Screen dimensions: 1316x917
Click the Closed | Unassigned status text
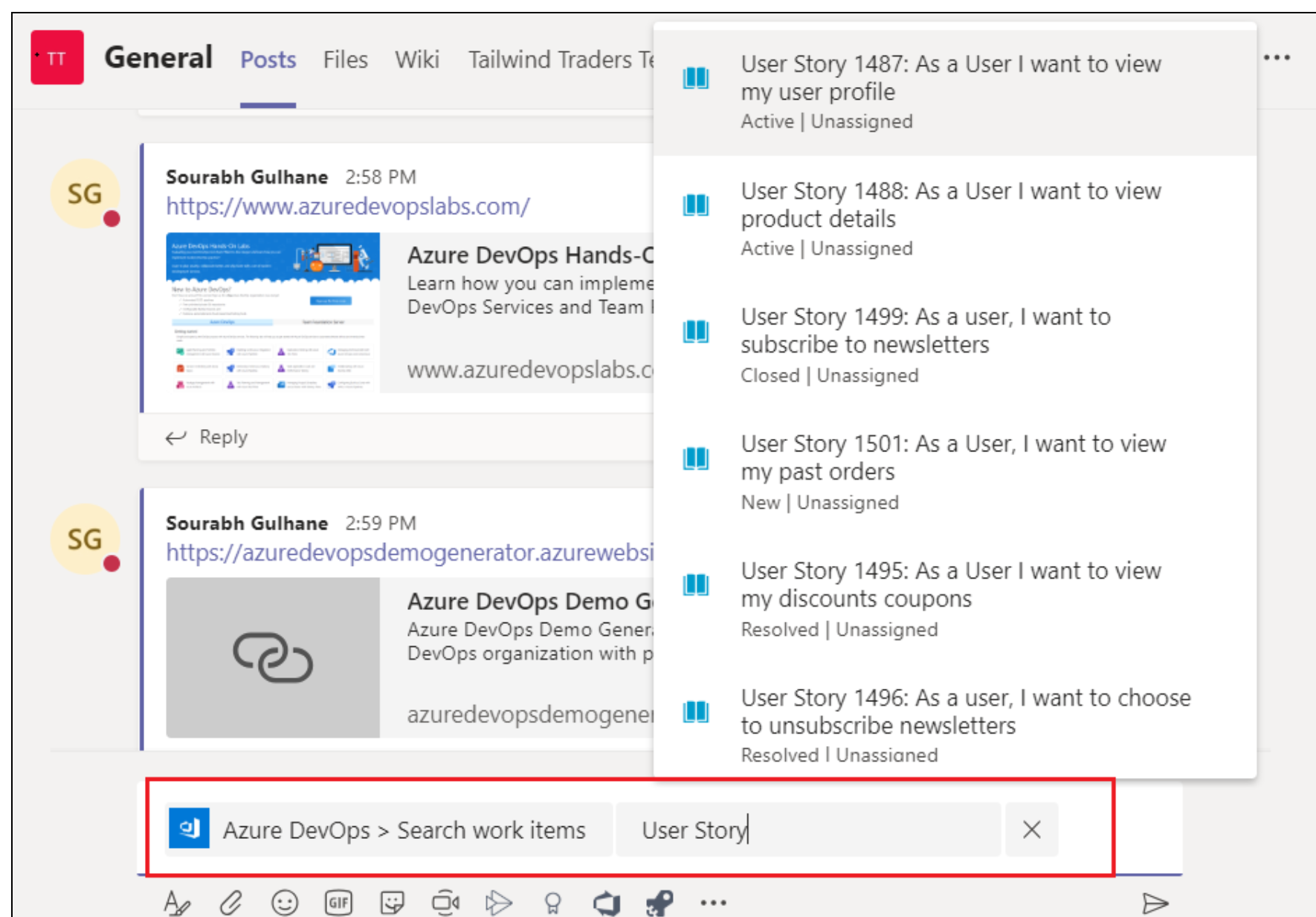click(x=830, y=376)
